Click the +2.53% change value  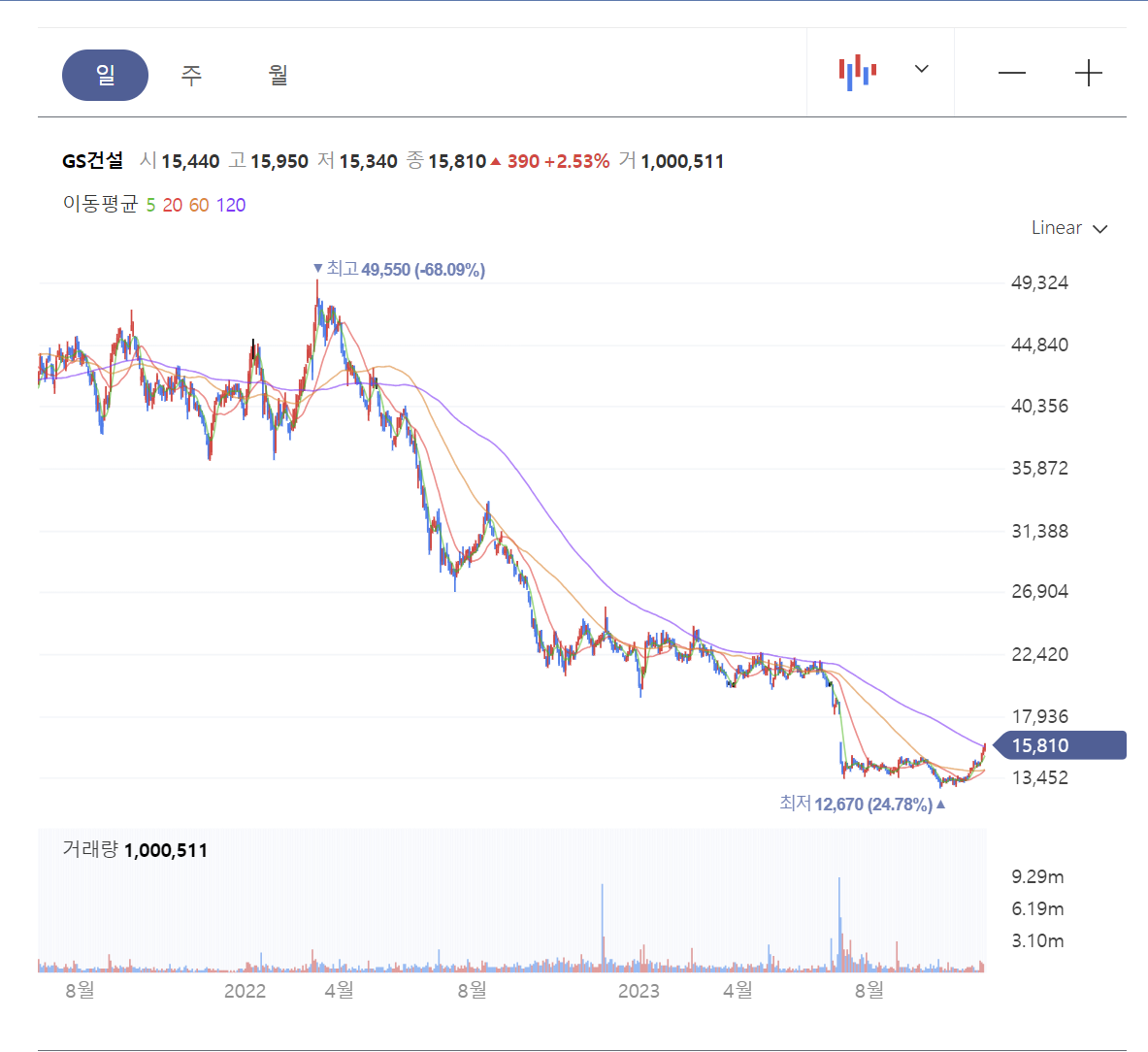(x=577, y=162)
